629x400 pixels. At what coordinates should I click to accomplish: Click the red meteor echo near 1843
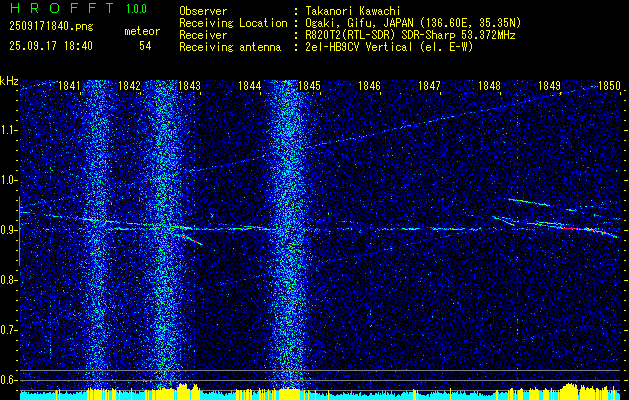(x=189, y=239)
